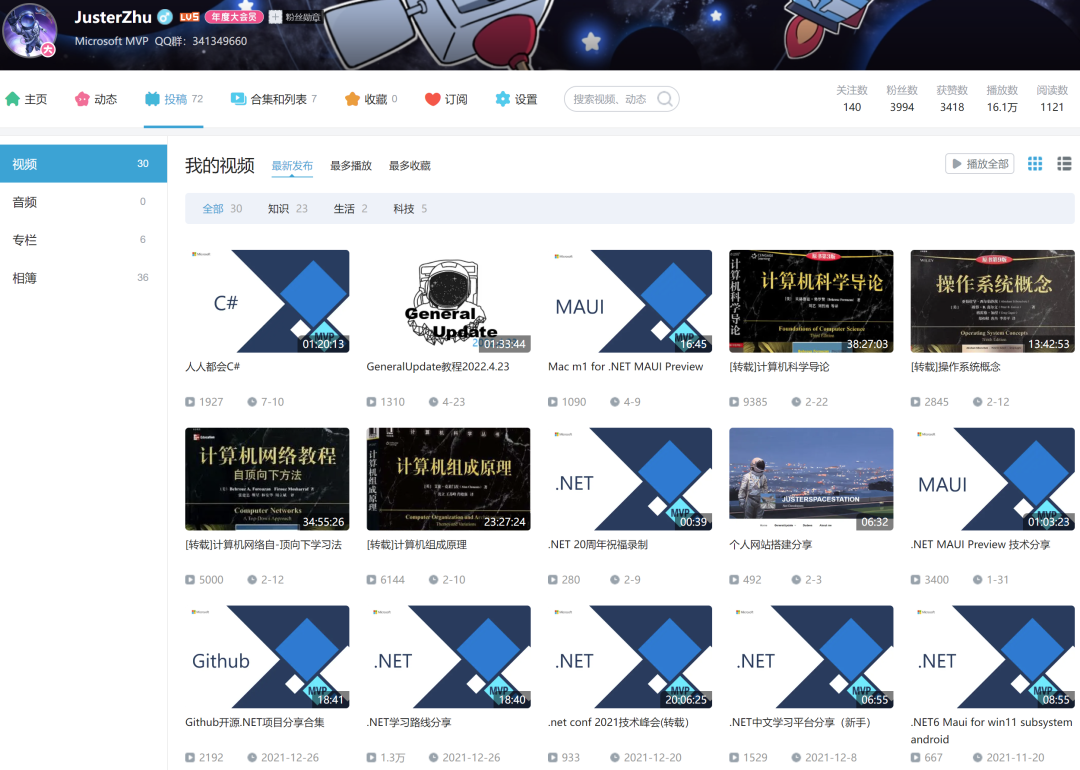Filter by 知识 23 category

click(287, 209)
